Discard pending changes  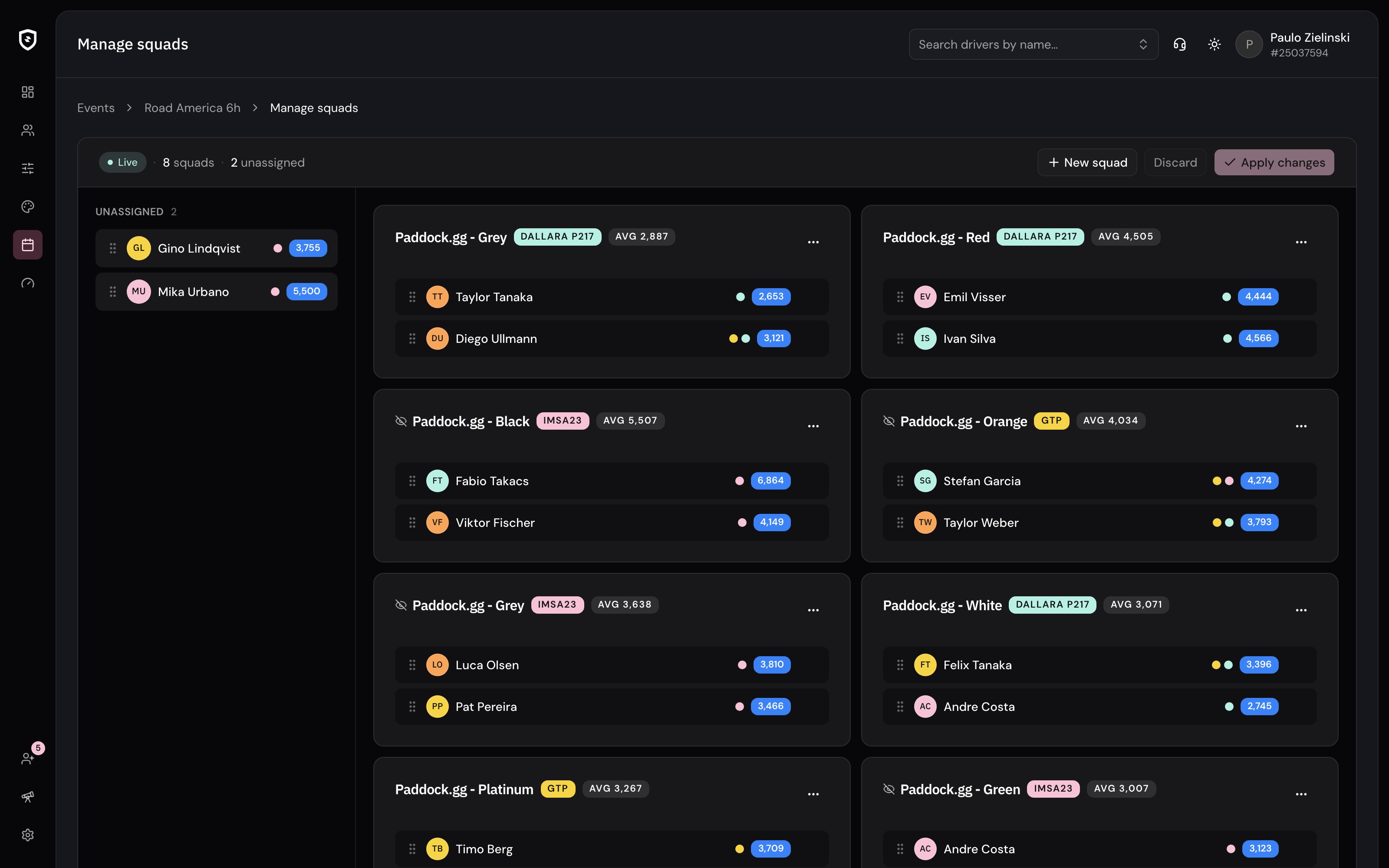pyautogui.click(x=1175, y=162)
